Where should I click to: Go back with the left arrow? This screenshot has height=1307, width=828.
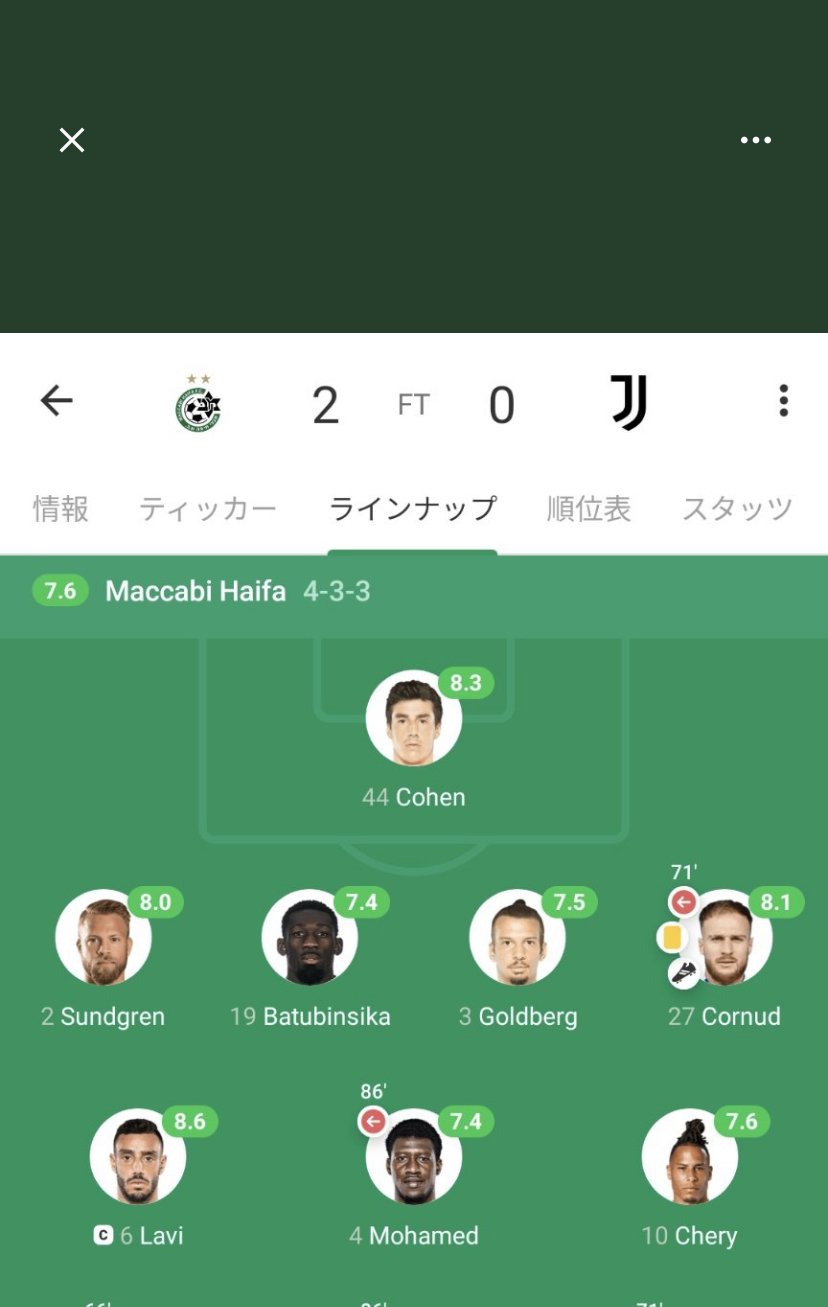tap(56, 401)
